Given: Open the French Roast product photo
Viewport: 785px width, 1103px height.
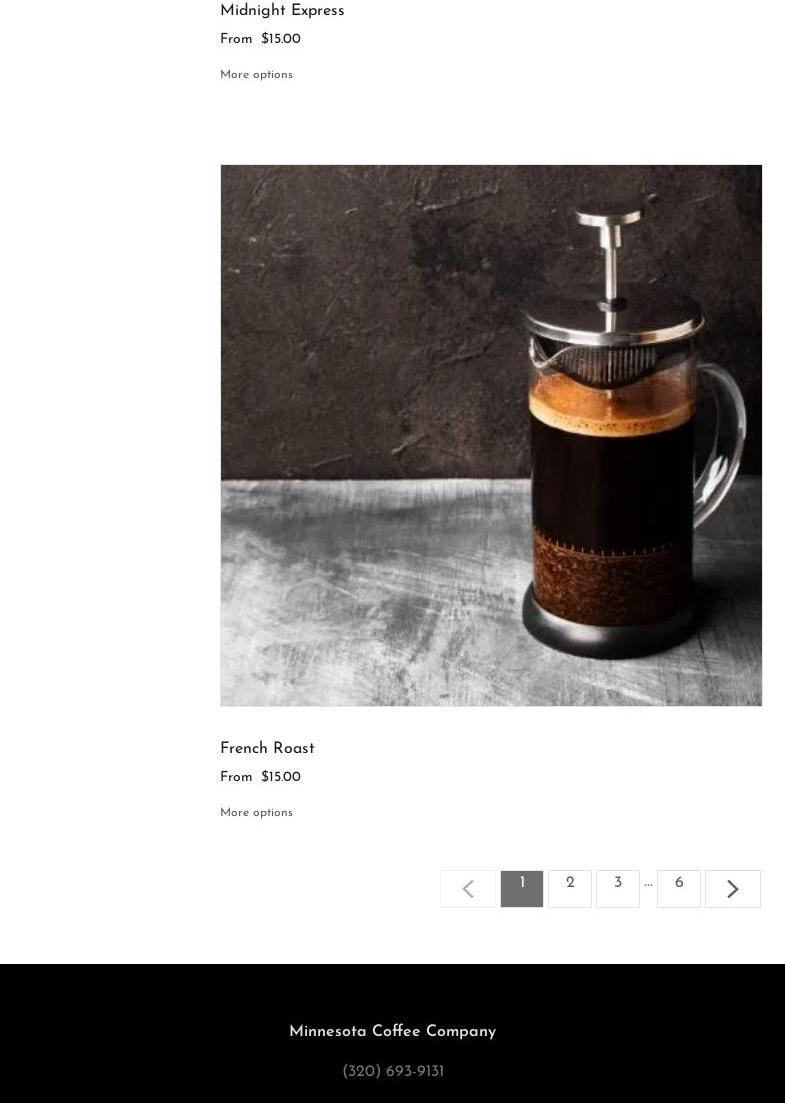Looking at the screenshot, I should click(x=491, y=435).
